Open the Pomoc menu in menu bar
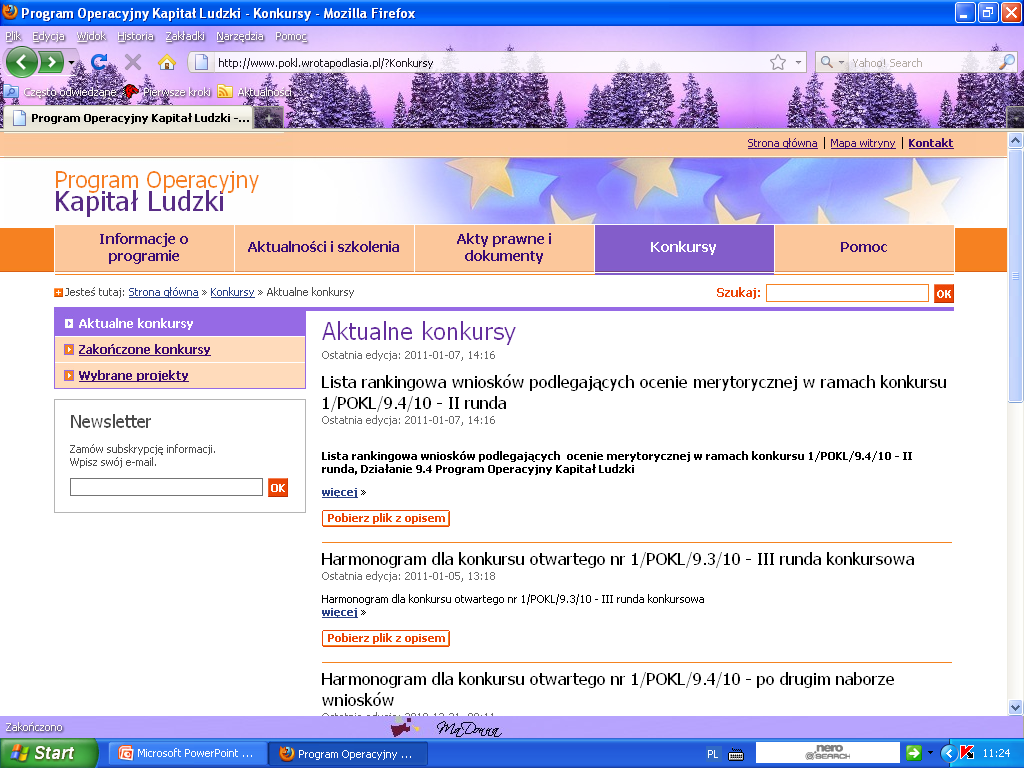This screenshot has width=1024, height=768. [291, 36]
